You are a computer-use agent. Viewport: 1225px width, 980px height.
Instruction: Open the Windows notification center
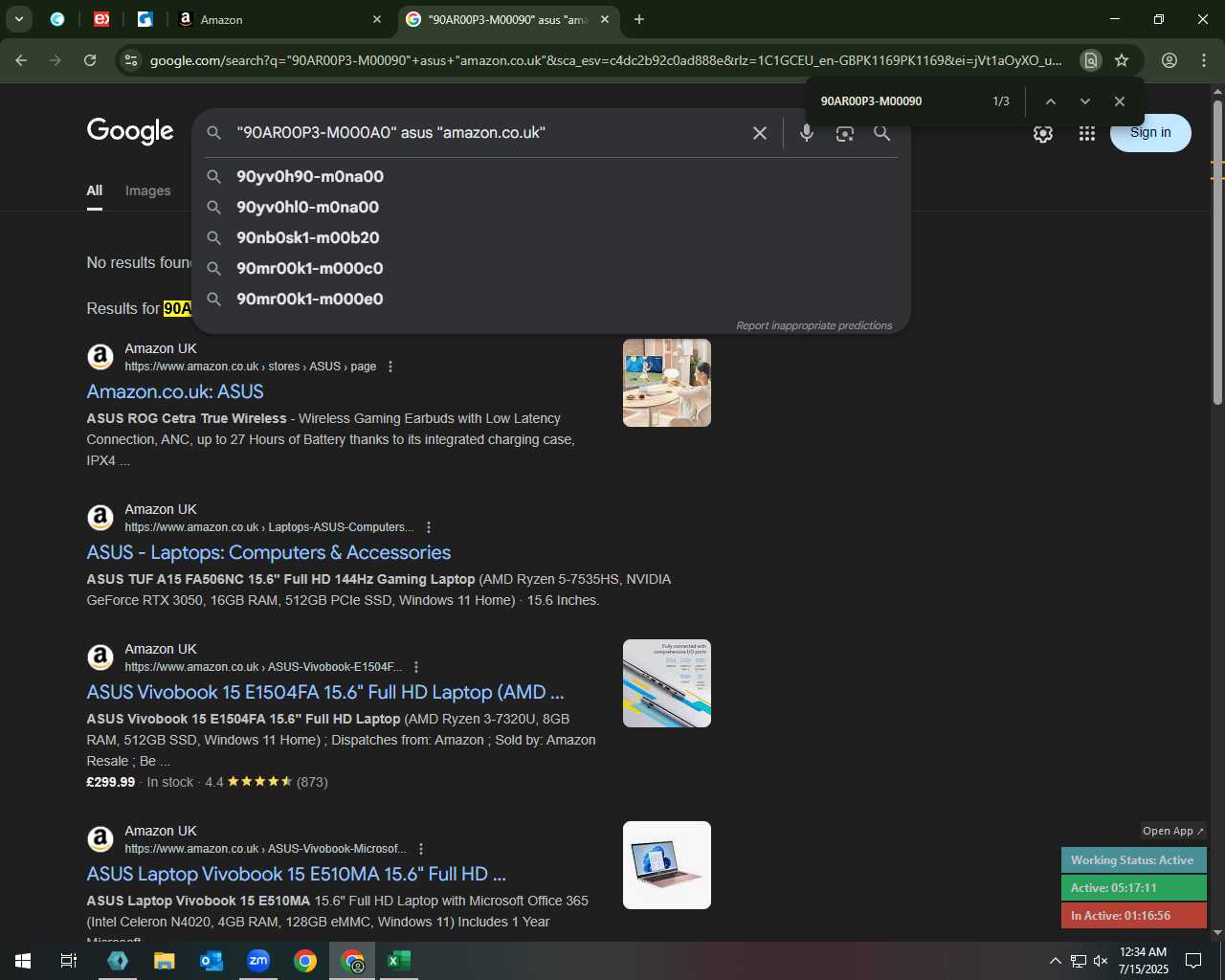pyautogui.click(x=1193, y=961)
